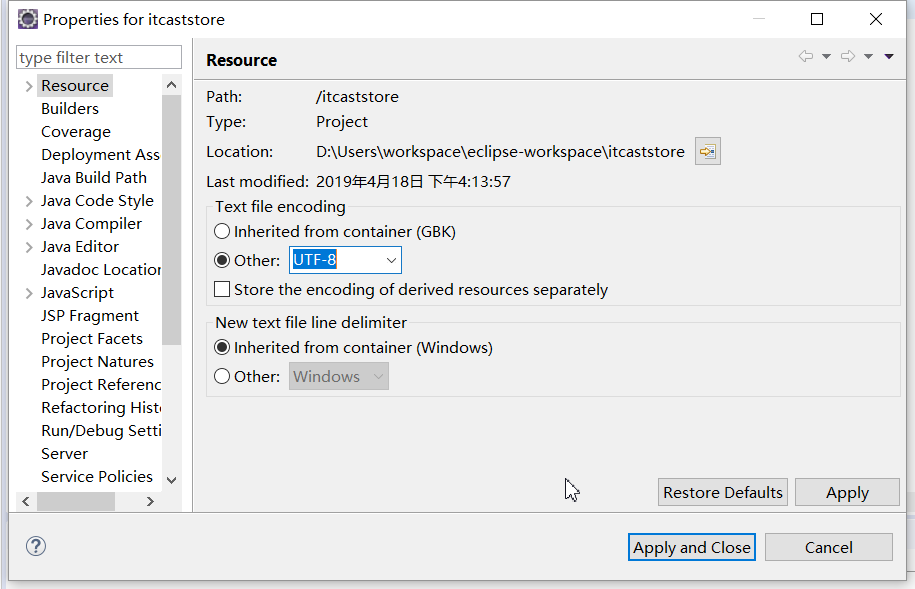This screenshot has width=915, height=589.
Task: Open Project Facets properties page
Action: pyautogui.click(x=92, y=339)
